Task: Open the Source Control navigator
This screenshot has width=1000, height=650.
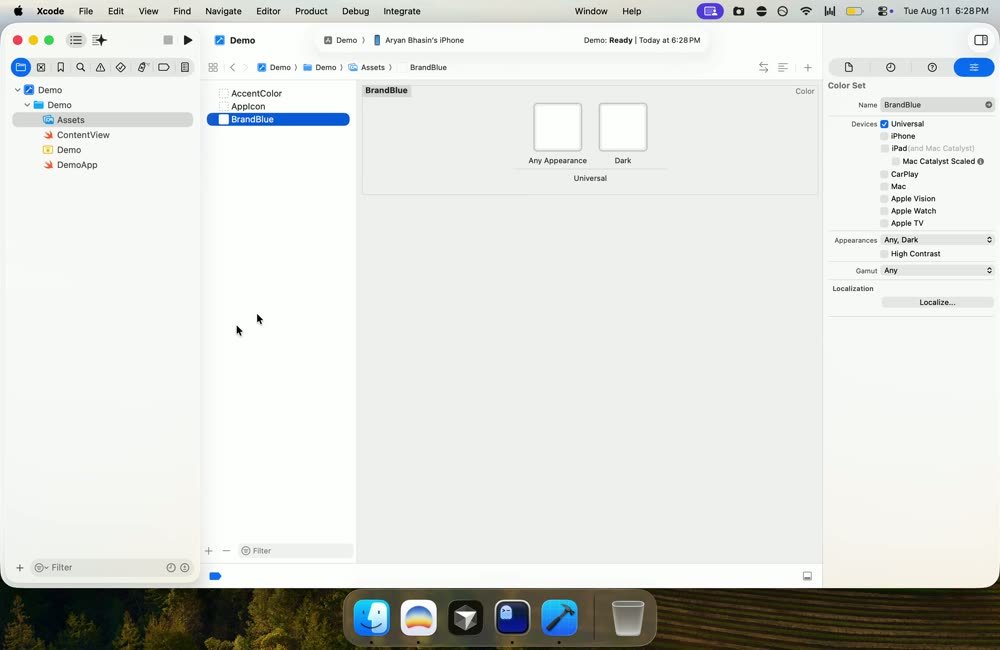Action: pyautogui.click(x=41, y=67)
